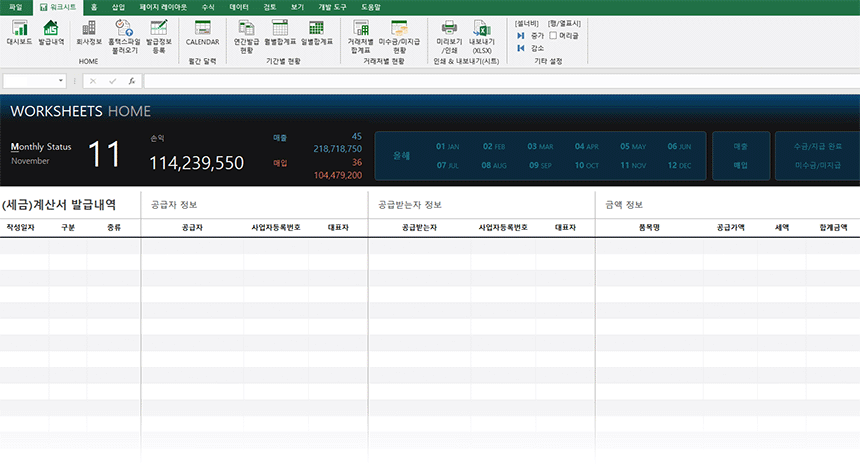This screenshot has height=468, width=860.
Task: Open 회사정보 company info
Action: [x=89, y=33]
